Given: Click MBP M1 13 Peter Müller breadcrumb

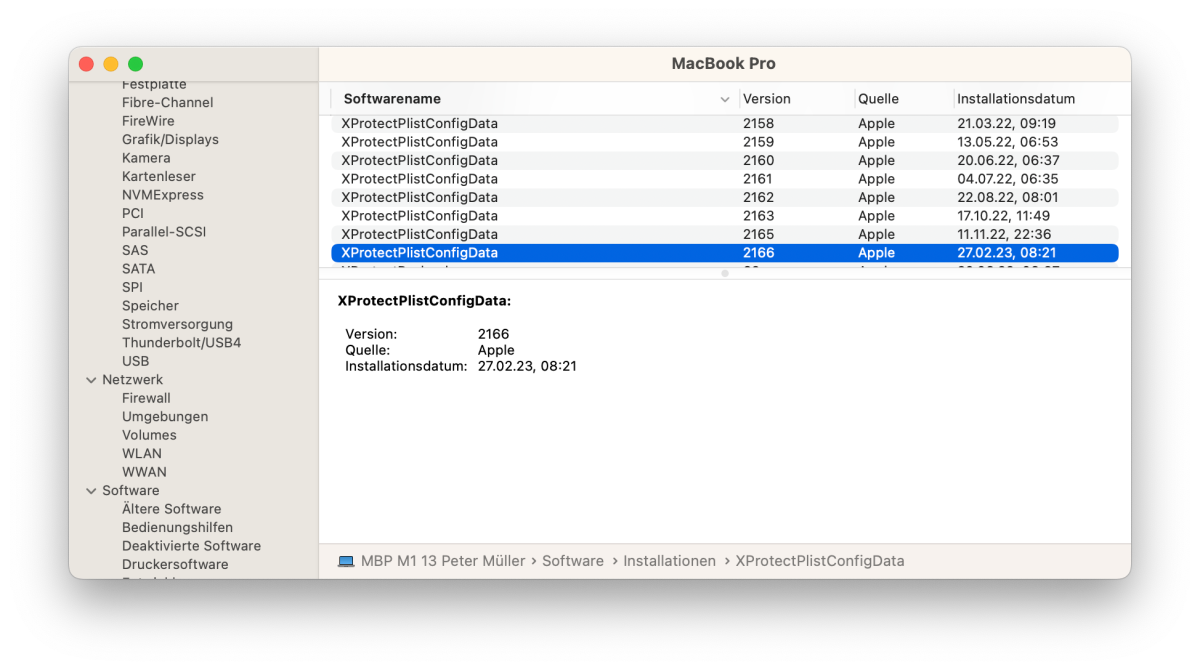Looking at the screenshot, I should [443, 561].
